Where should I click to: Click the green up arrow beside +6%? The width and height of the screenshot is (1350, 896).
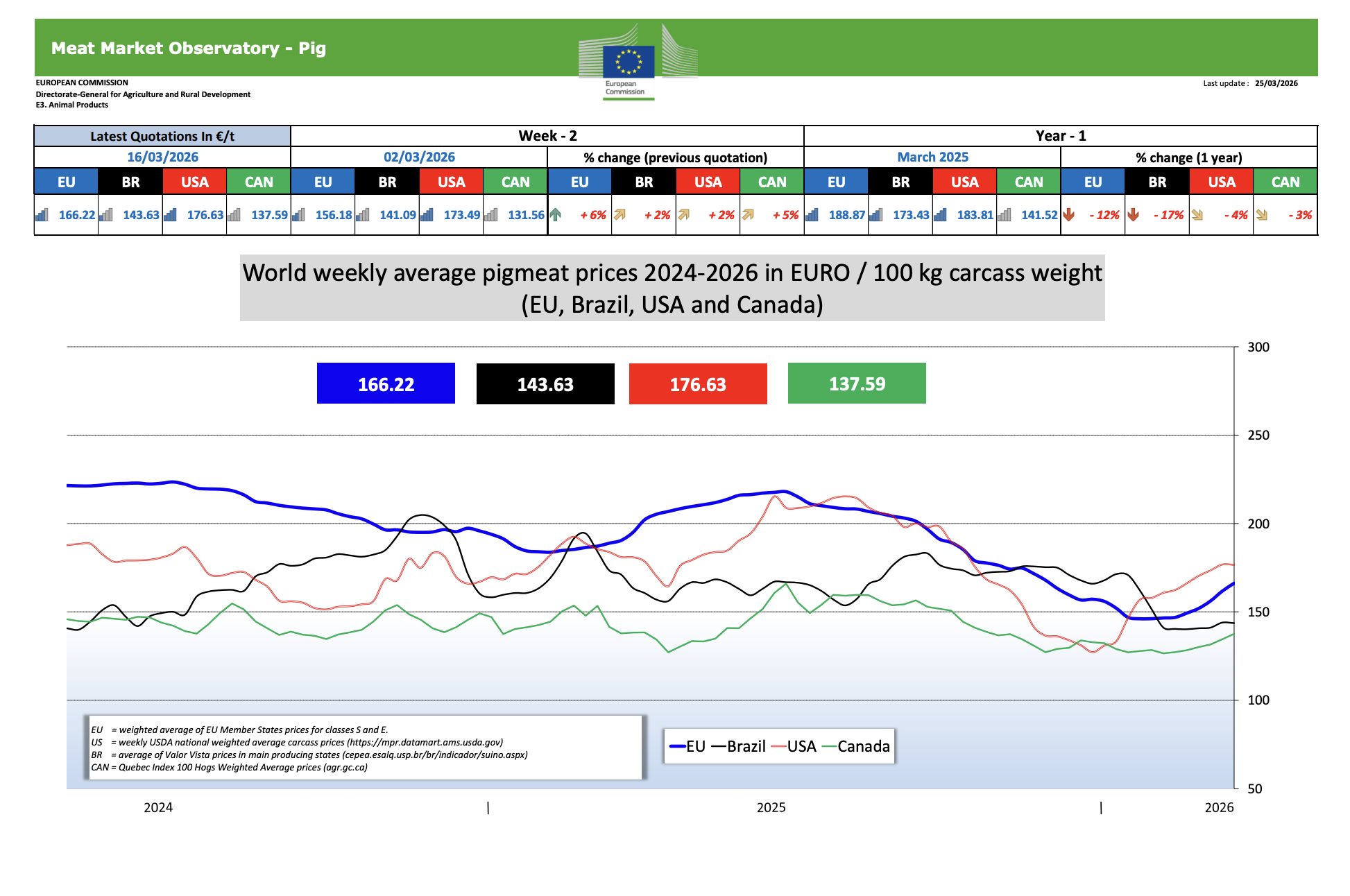(555, 215)
